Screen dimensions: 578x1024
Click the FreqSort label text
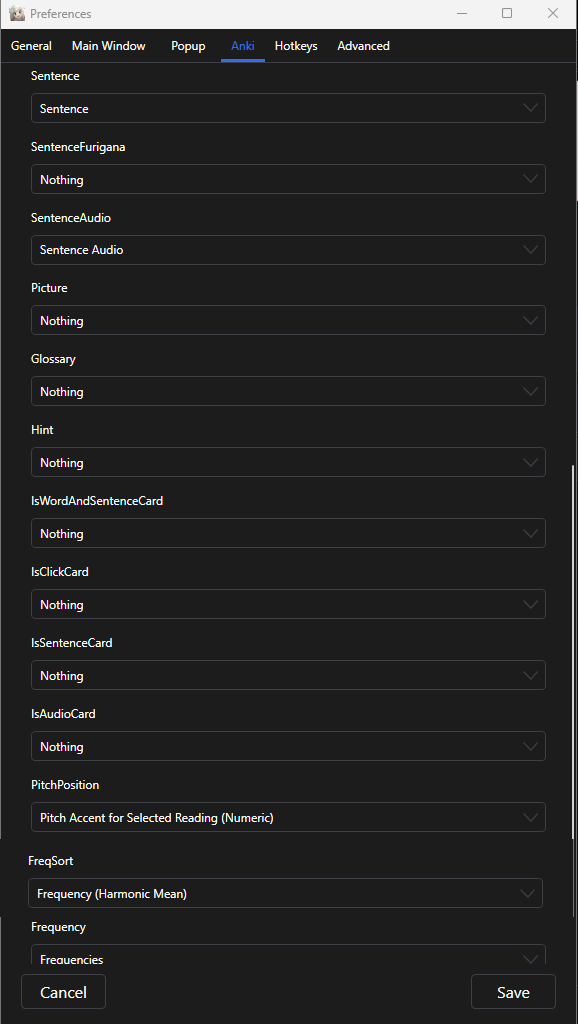pos(51,861)
